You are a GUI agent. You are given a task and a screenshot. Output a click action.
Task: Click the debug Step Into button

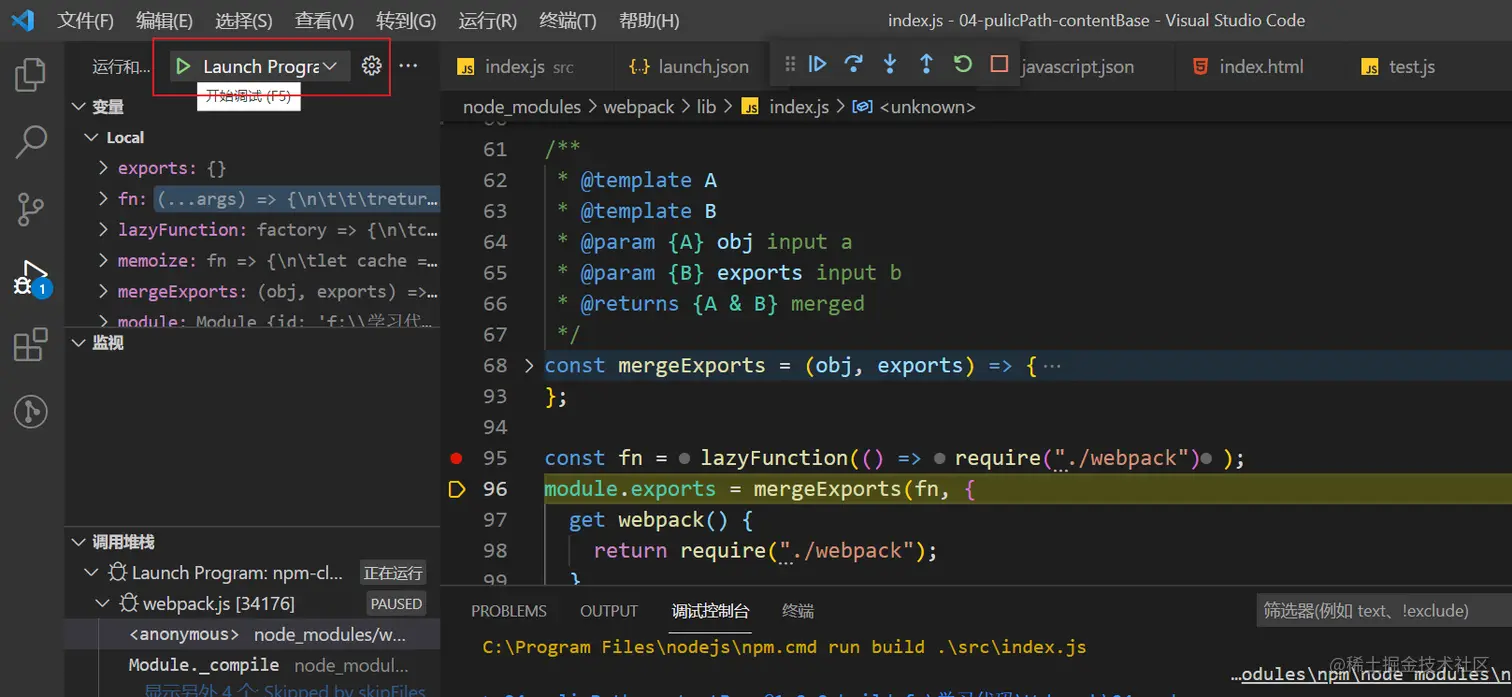tap(890, 64)
